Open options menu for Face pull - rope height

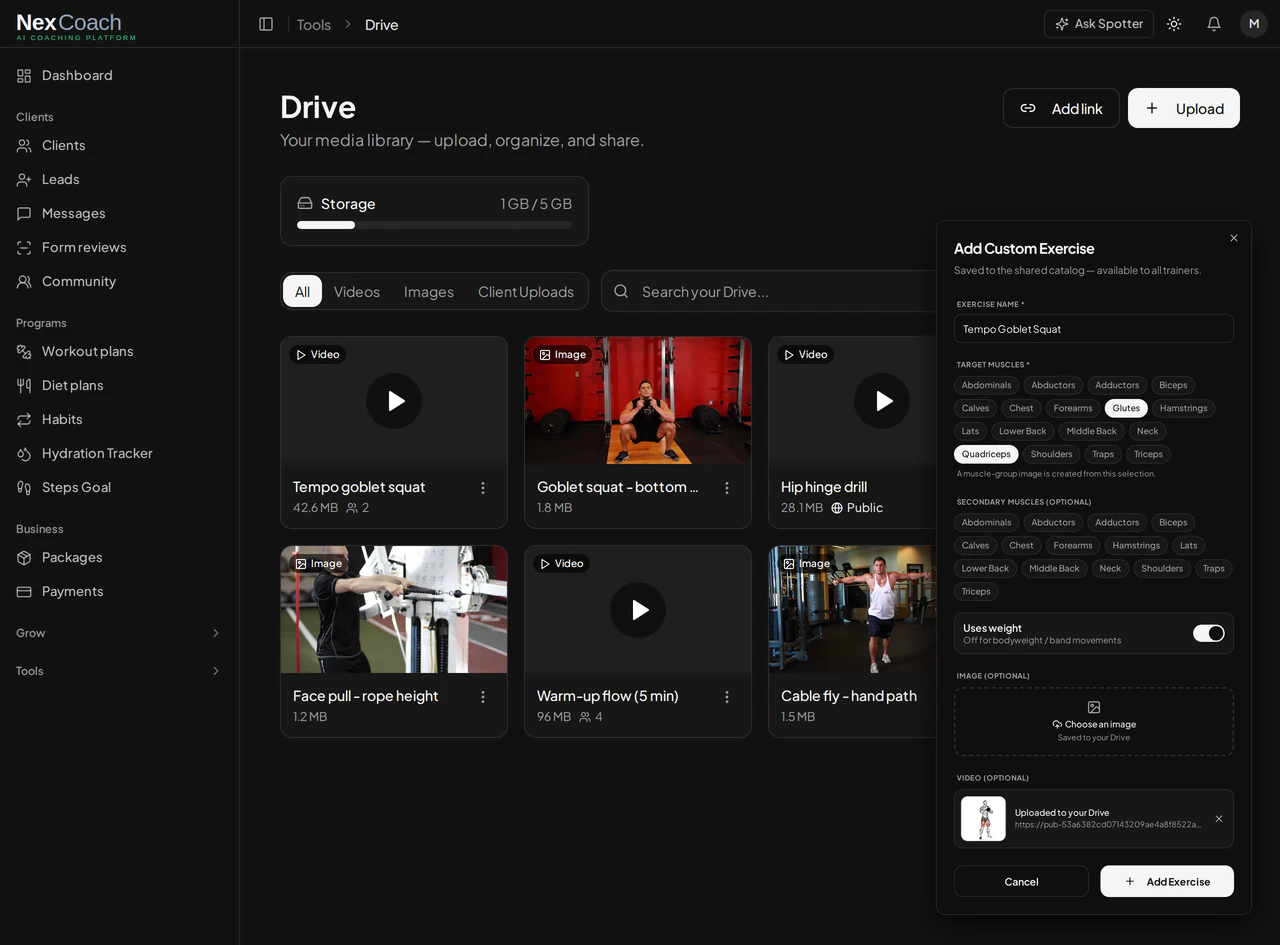pos(483,697)
